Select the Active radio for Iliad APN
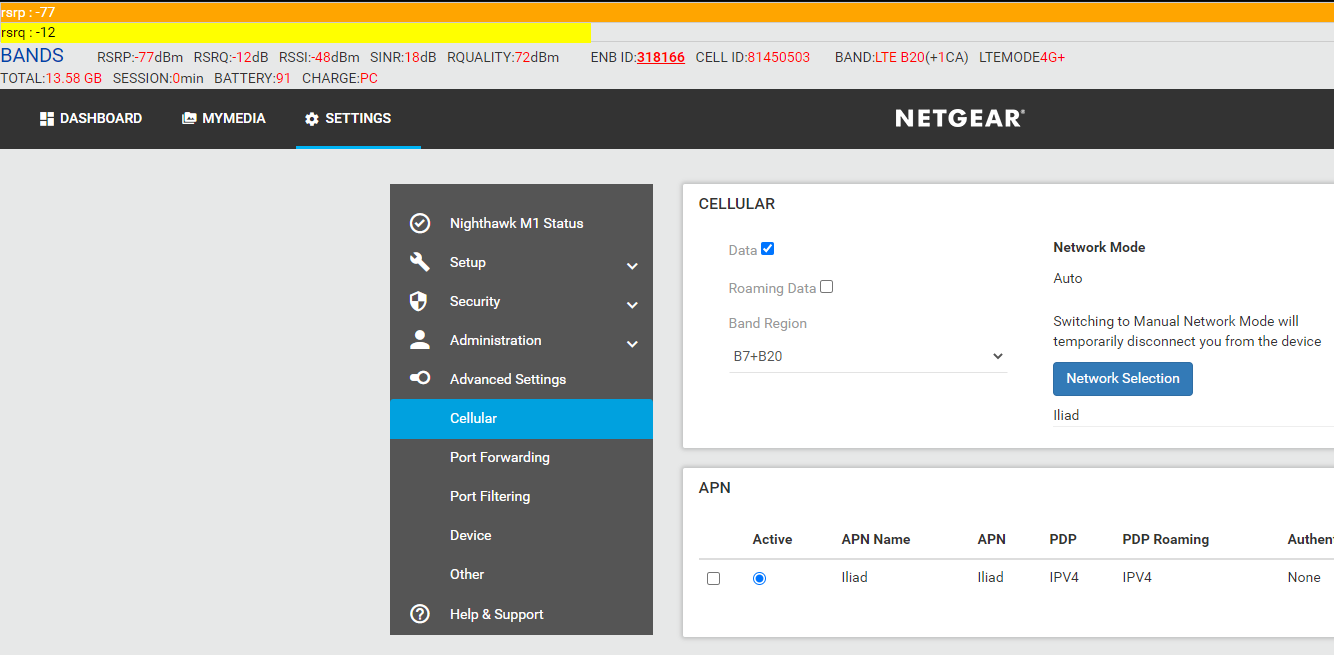 [x=759, y=578]
